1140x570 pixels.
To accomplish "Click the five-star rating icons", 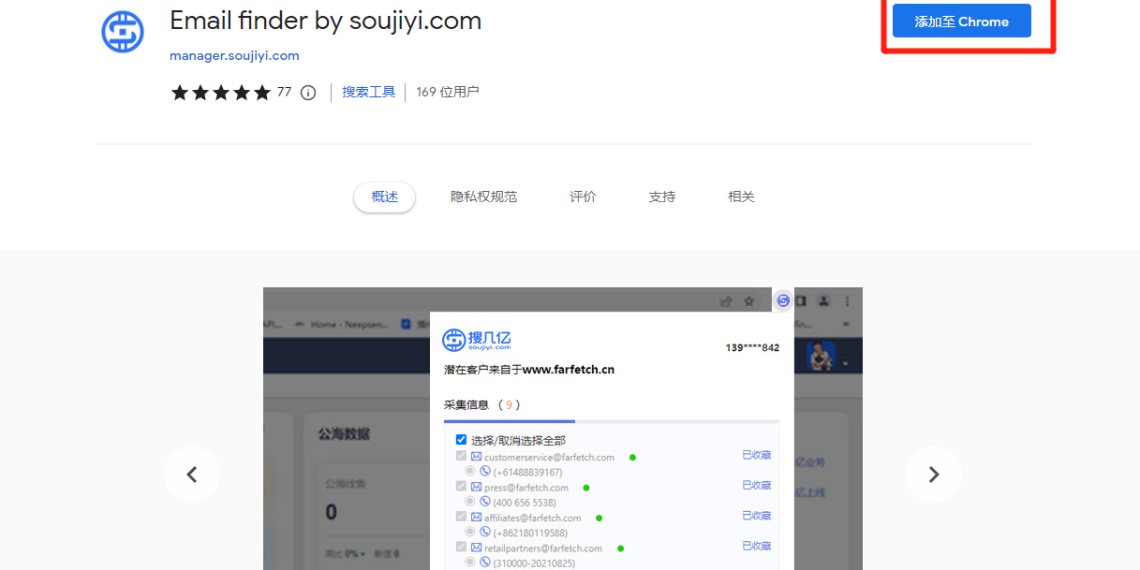I will point(221,92).
